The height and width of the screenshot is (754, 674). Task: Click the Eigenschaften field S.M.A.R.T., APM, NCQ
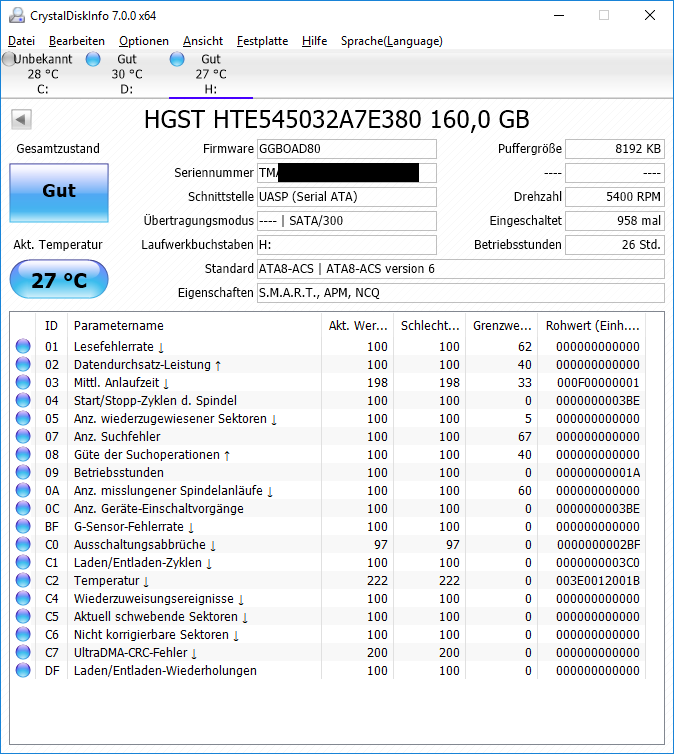(x=461, y=293)
